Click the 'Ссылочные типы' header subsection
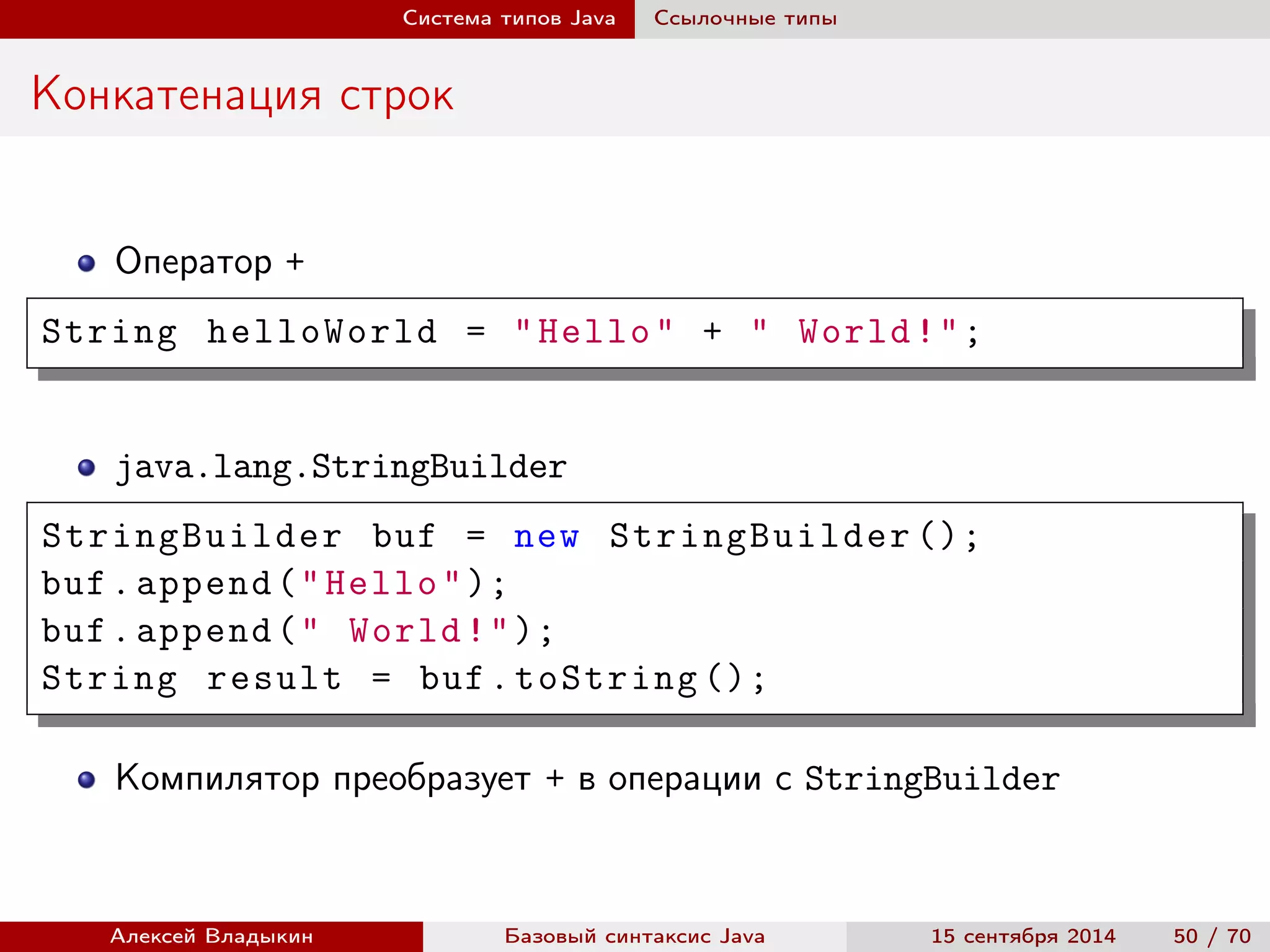Viewport: 1270px width, 952px height. point(745,18)
